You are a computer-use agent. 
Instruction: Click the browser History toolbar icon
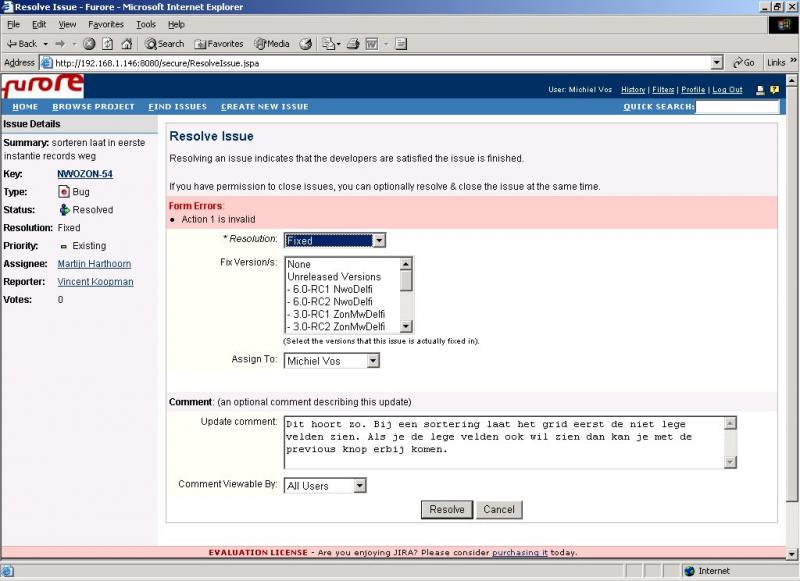[x=306, y=44]
